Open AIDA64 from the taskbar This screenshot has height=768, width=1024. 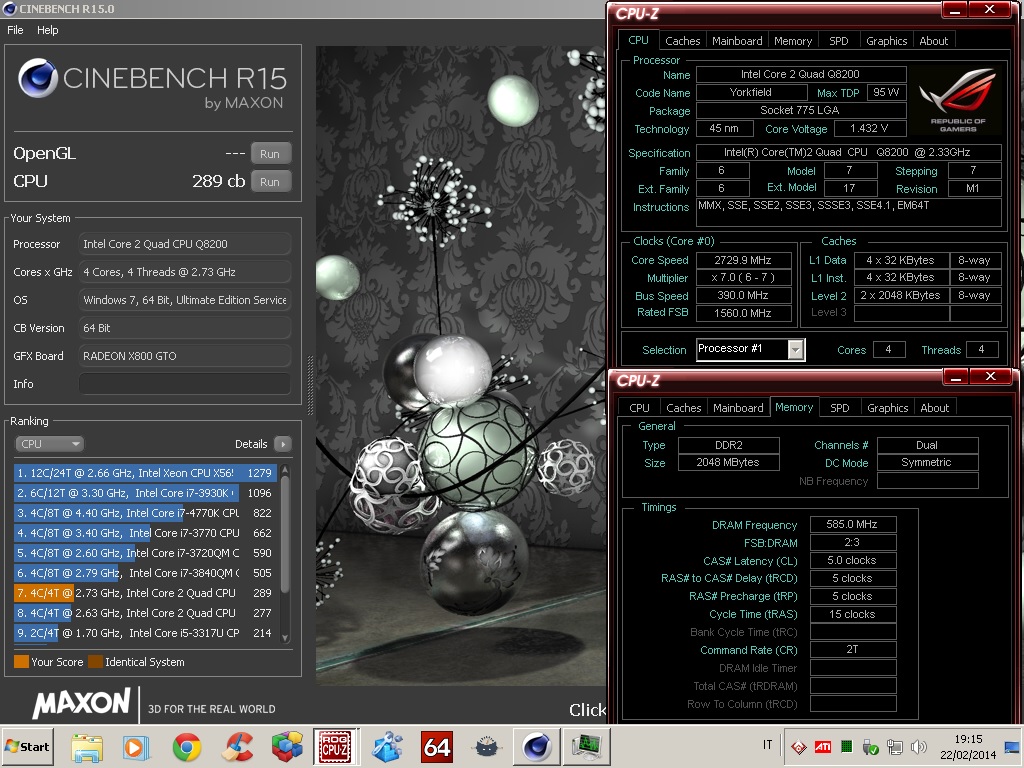436,747
